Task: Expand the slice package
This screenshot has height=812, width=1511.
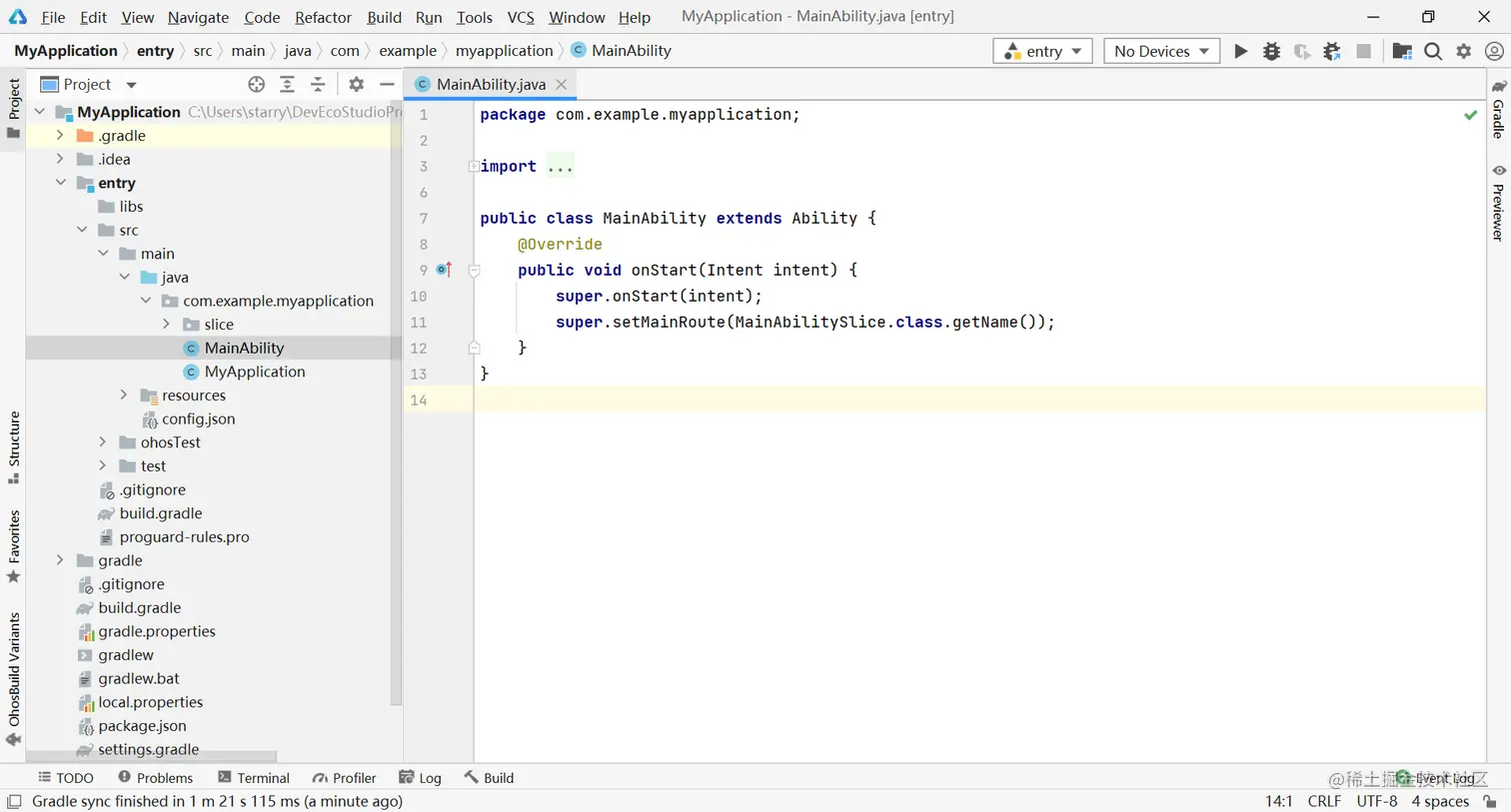Action: click(x=167, y=324)
